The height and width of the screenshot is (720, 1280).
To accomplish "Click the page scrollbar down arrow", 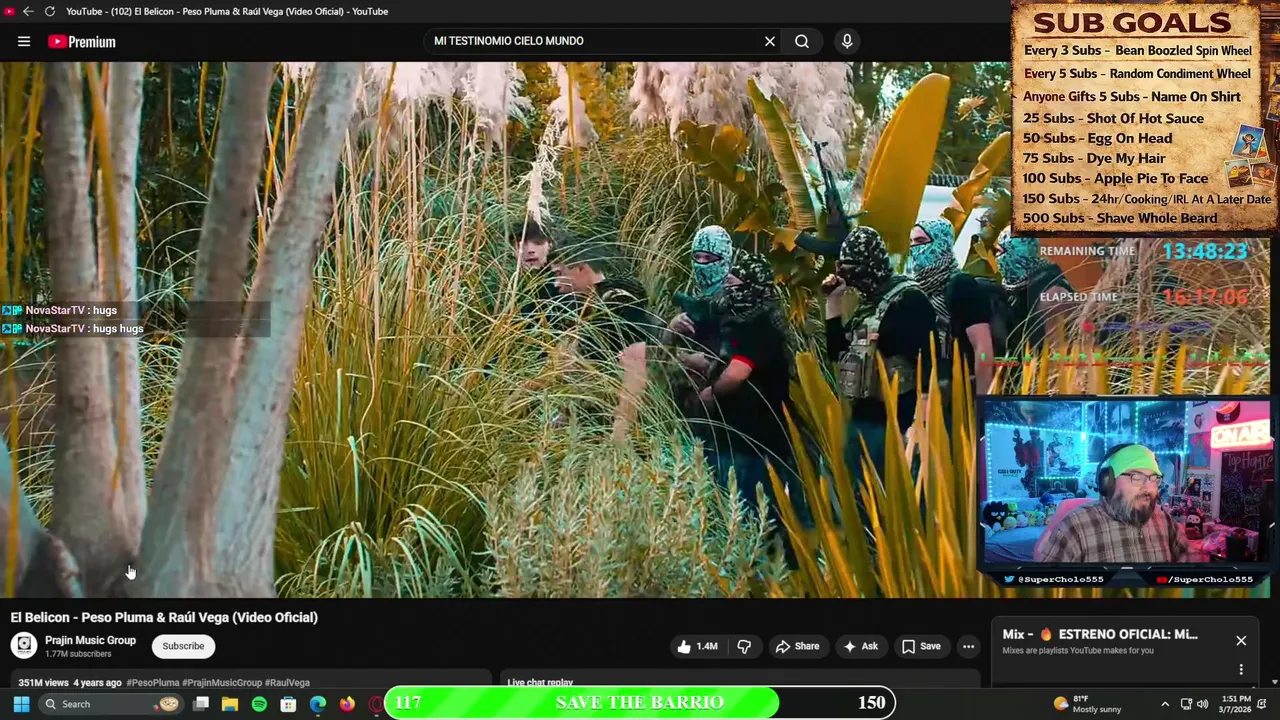I will 1275,682.
